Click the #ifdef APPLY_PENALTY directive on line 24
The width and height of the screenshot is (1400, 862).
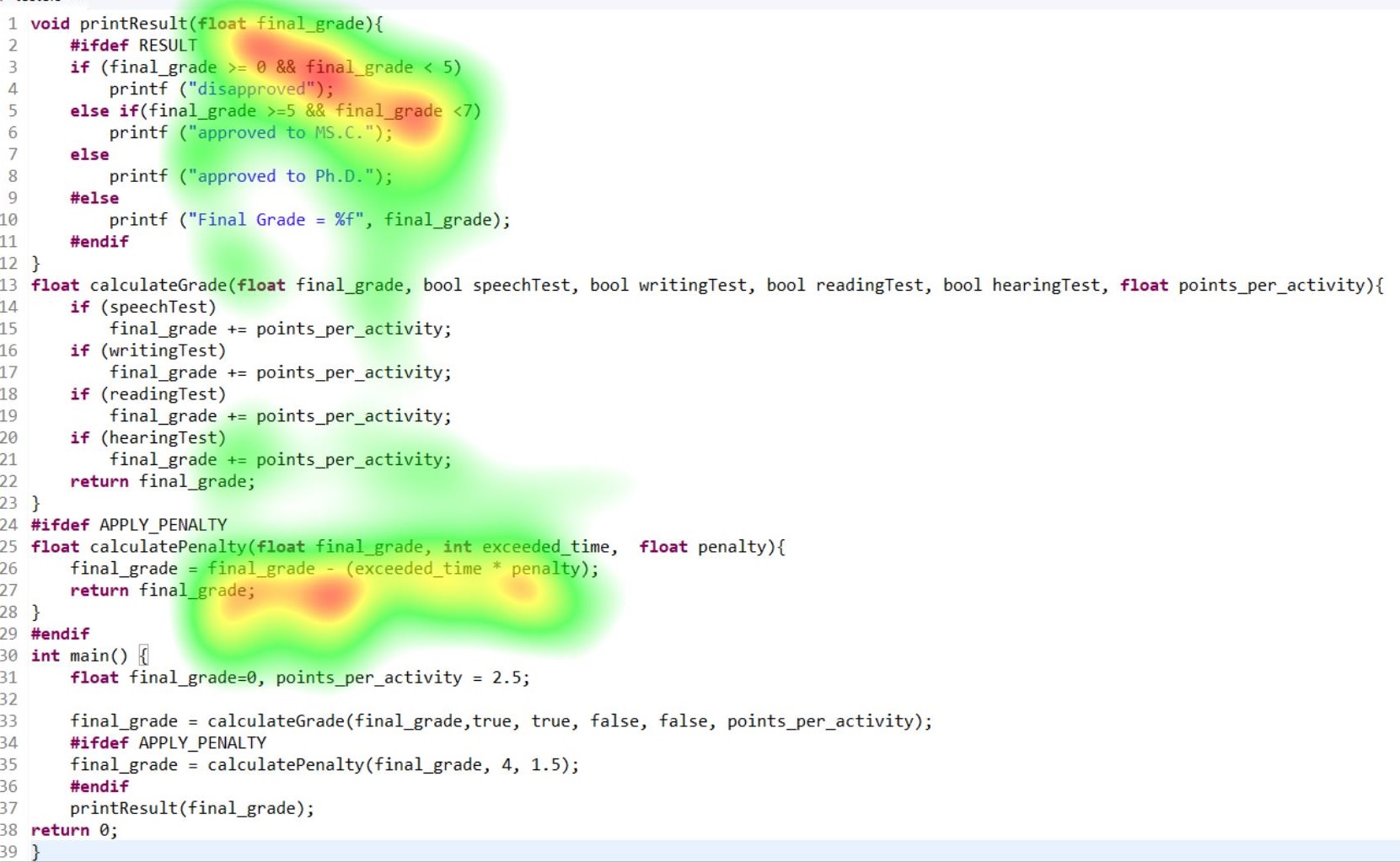[129, 525]
